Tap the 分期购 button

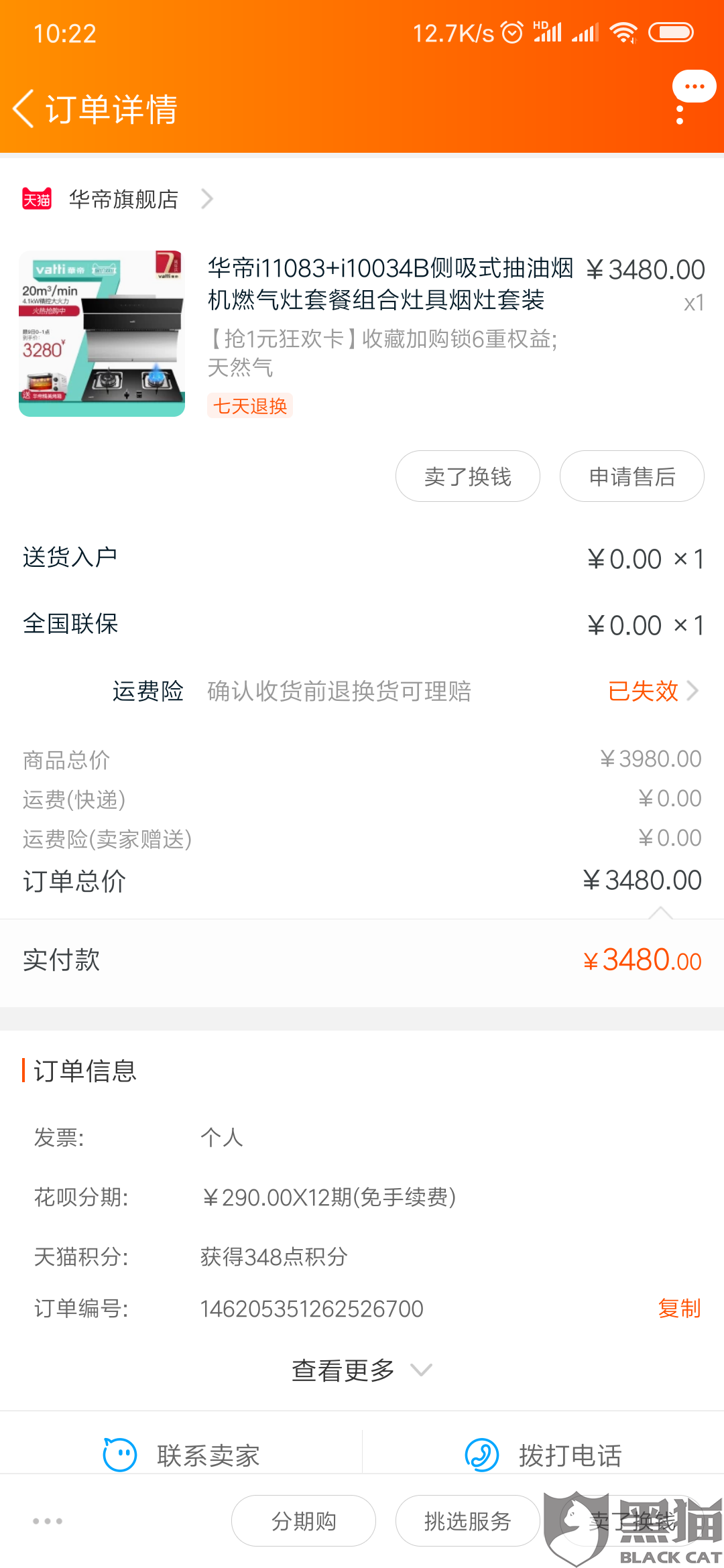point(303,1521)
